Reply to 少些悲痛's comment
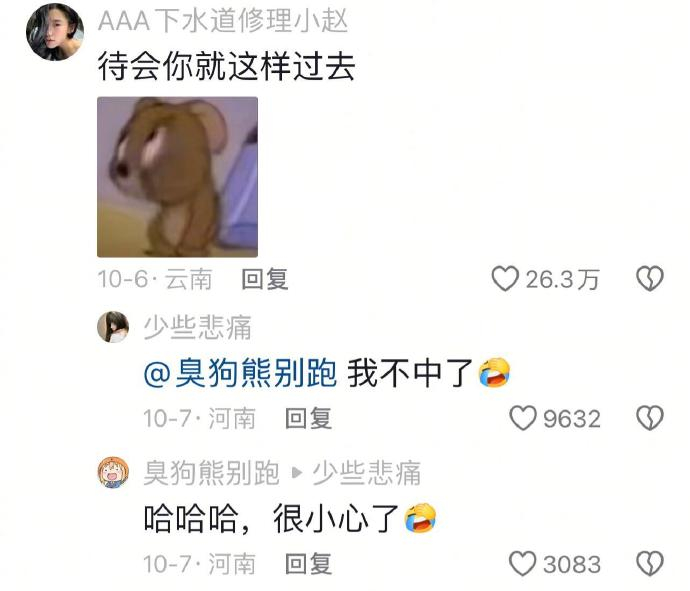 [308, 418]
